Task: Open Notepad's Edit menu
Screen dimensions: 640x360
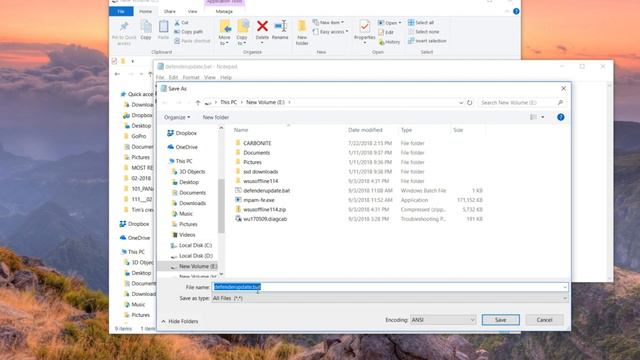Action: pos(173,77)
